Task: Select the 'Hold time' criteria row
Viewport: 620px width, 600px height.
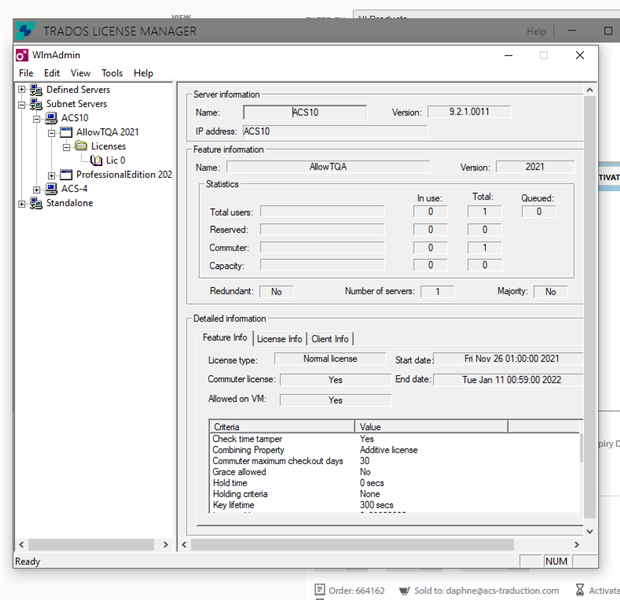Action: point(395,483)
